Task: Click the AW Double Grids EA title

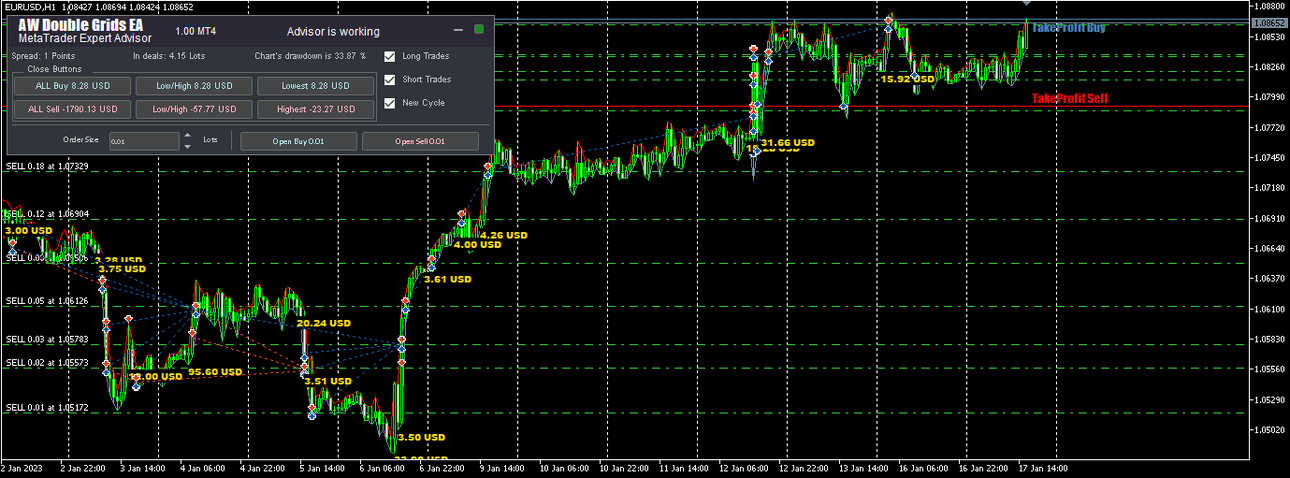Action: 80,25
